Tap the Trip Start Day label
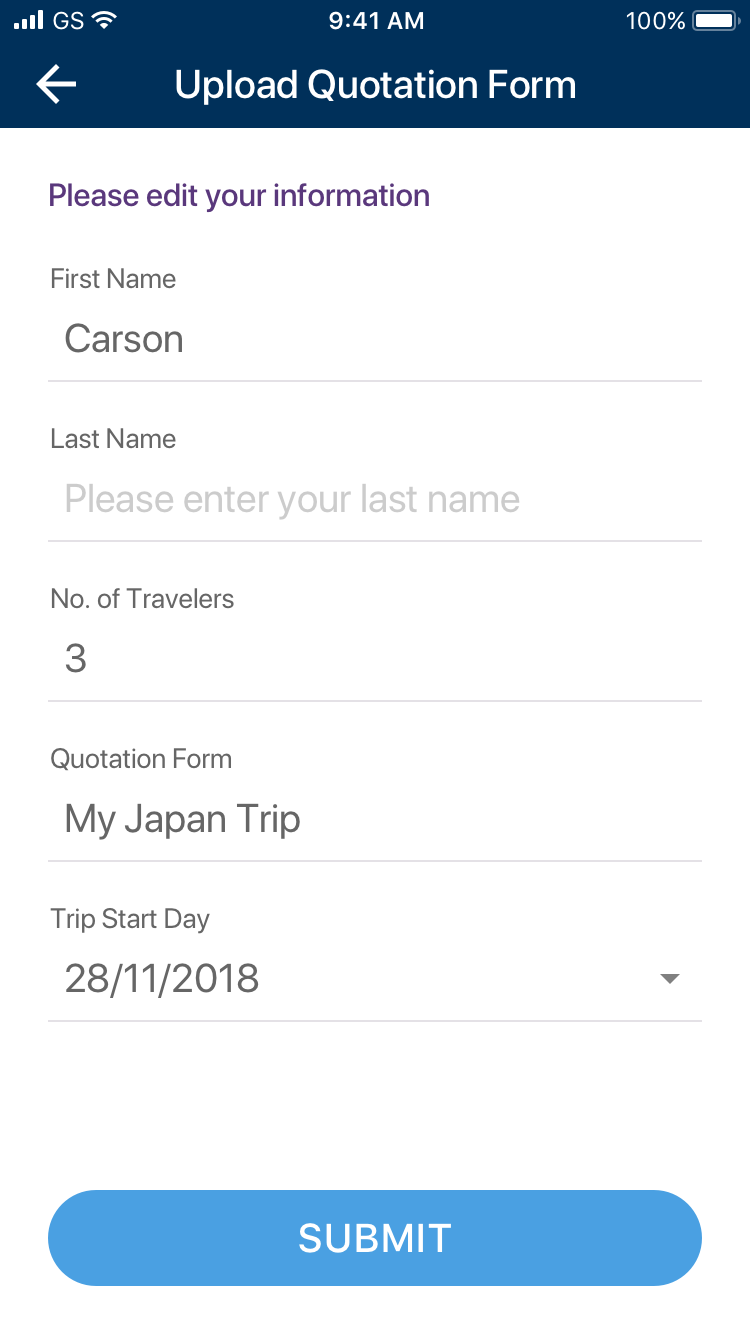The height and width of the screenshot is (1334, 750). click(x=130, y=919)
